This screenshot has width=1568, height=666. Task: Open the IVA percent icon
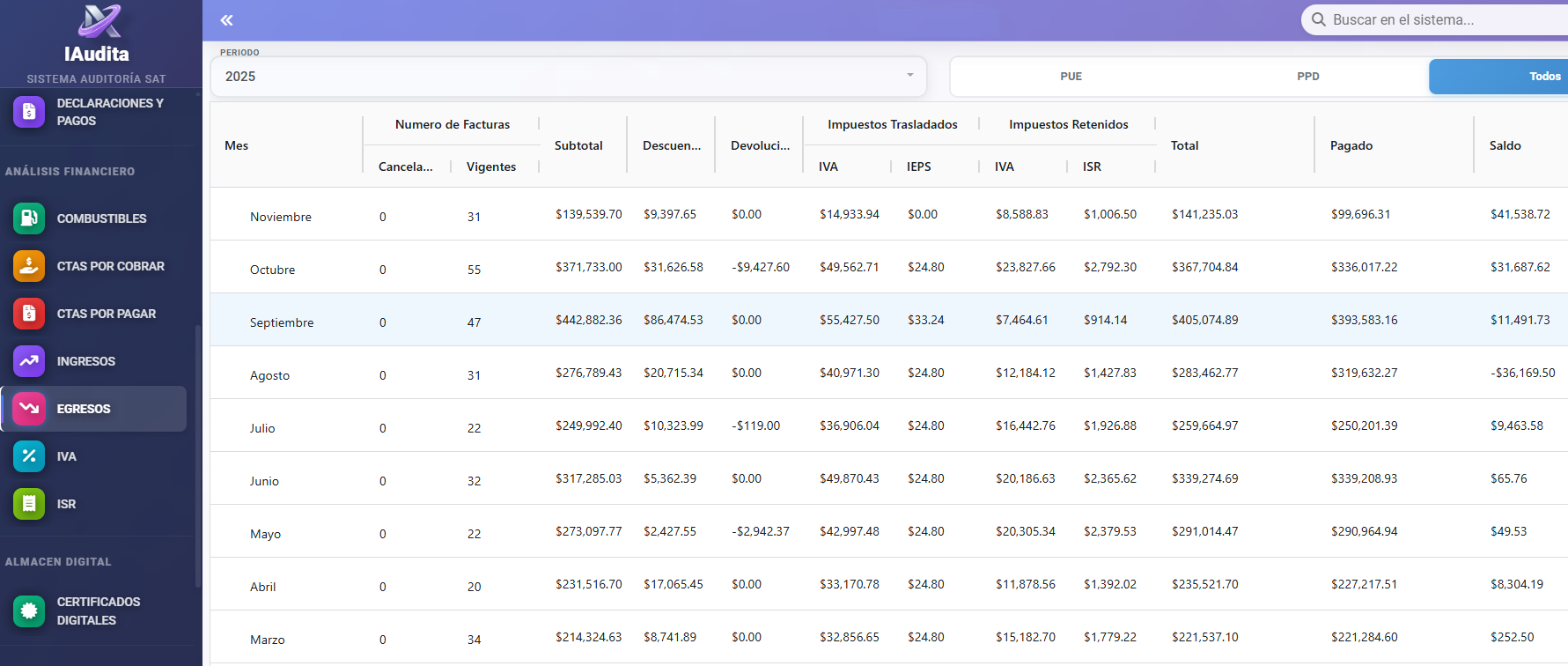coord(29,456)
